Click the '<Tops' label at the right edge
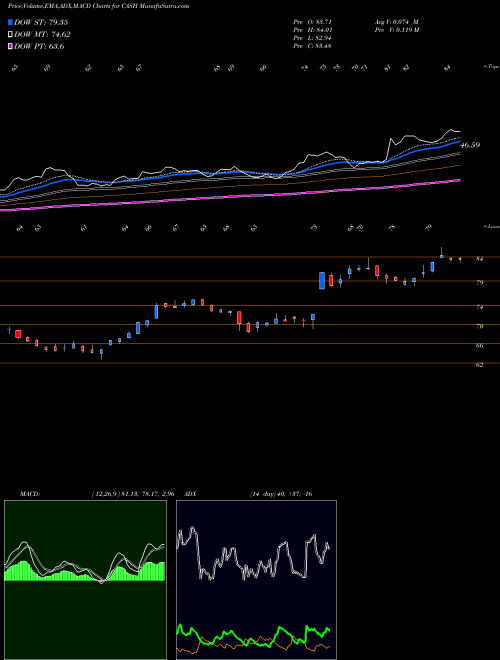Image resolution: width=500 pixels, height=660 pixels. click(x=491, y=67)
